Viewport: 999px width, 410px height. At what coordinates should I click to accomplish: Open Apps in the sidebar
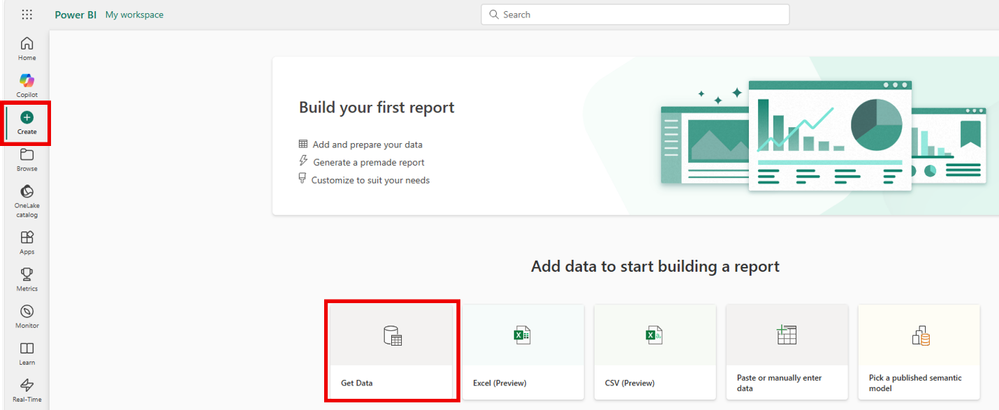click(x=27, y=243)
